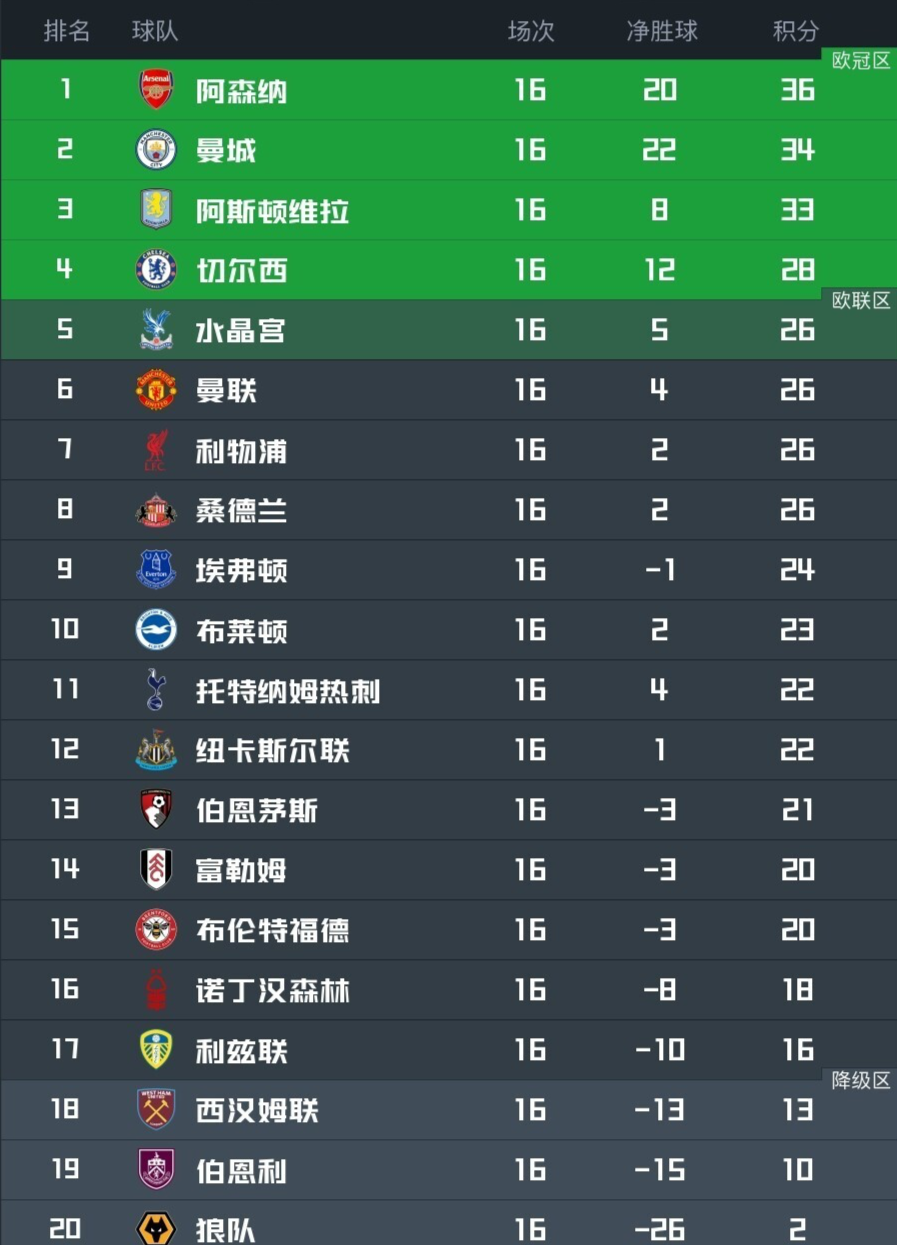Screen dimensions: 897x1245
Task: Open team name 纽卡斯尔联
Action: click(x=272, y=751)
